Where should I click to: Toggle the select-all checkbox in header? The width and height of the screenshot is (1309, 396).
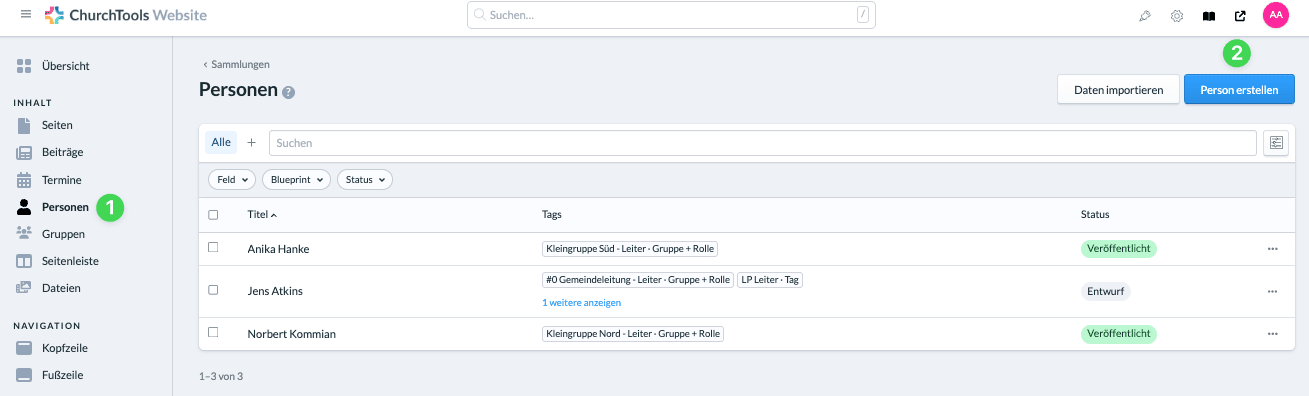pos(213,214)
